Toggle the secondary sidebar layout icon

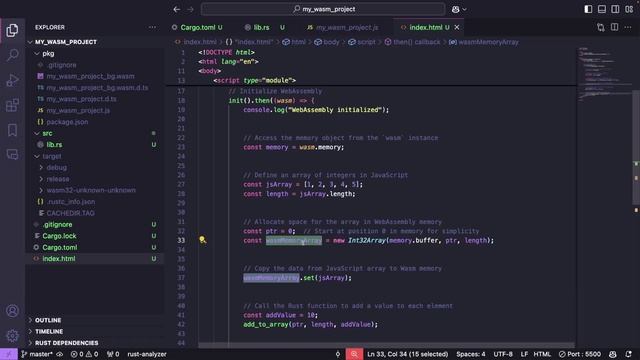pos(615,9)
